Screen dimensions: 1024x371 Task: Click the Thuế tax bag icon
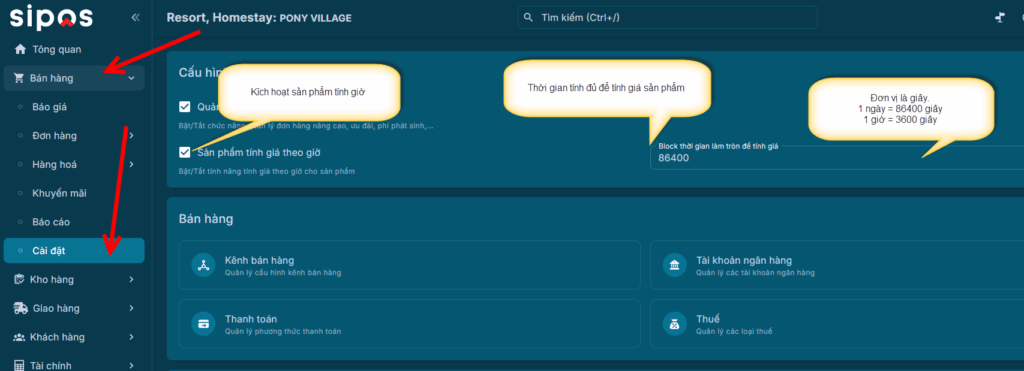pos(675,324)
